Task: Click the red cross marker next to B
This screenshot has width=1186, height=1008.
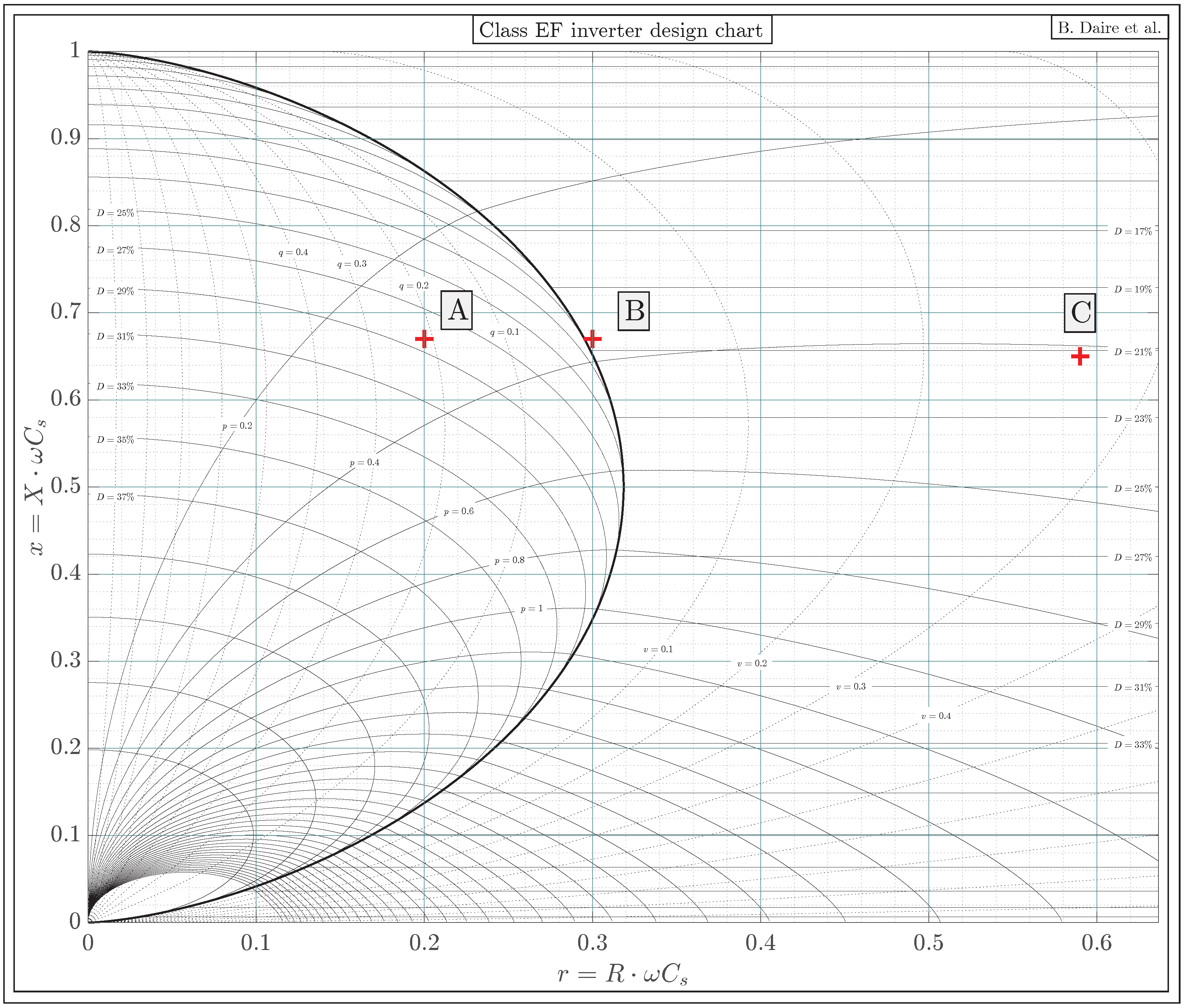Action: pyautogui.click(x=592, y=339)
